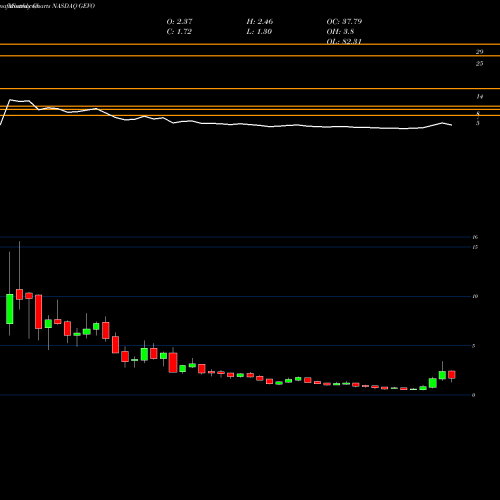Click the upper axis label 29
The height and width of the screenshot is (500, 500).
(479, 52)
